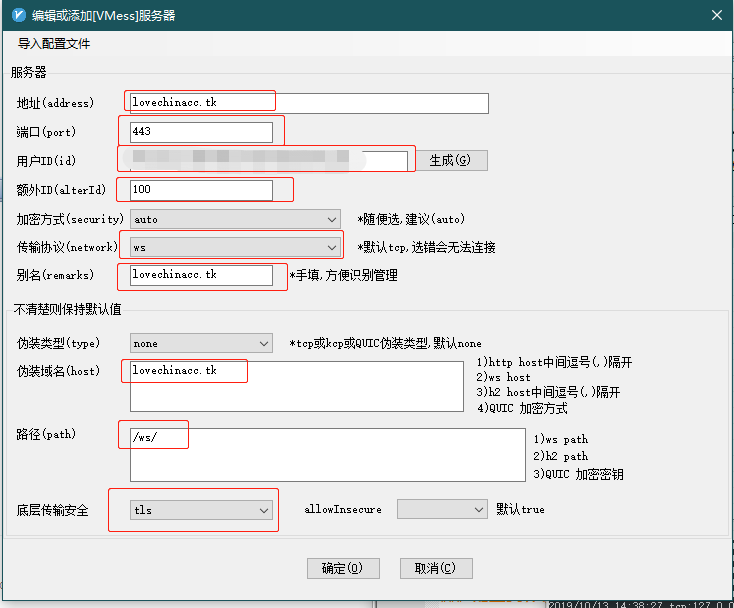This screenshot has height=608, width=734.
Task: Click the 服务器 group title
Action: coord(29,73)
